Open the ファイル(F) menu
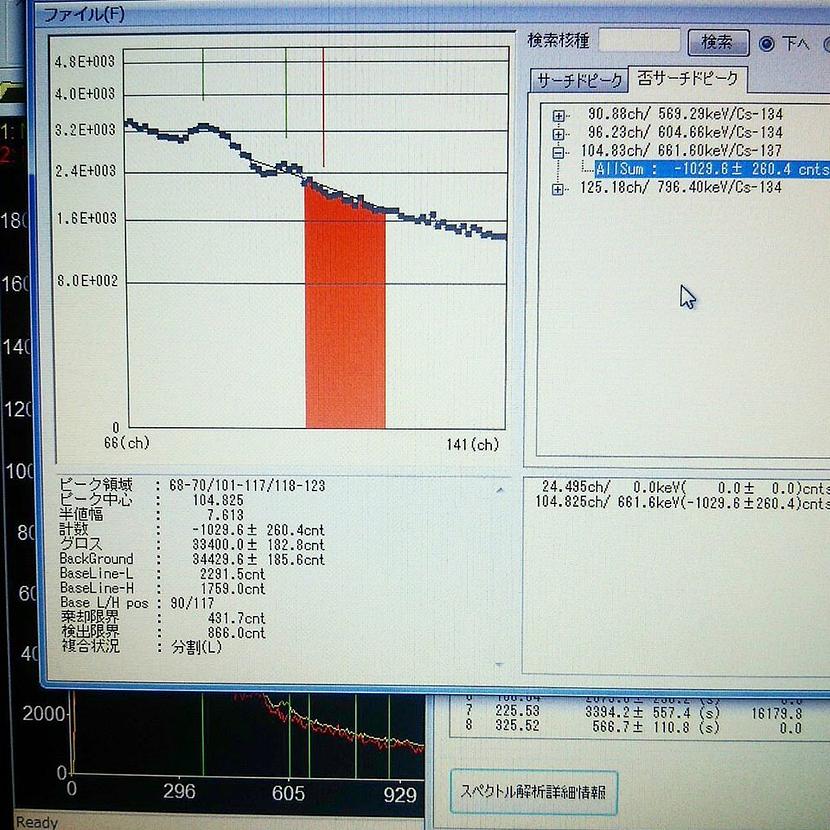 click(83, 13)
